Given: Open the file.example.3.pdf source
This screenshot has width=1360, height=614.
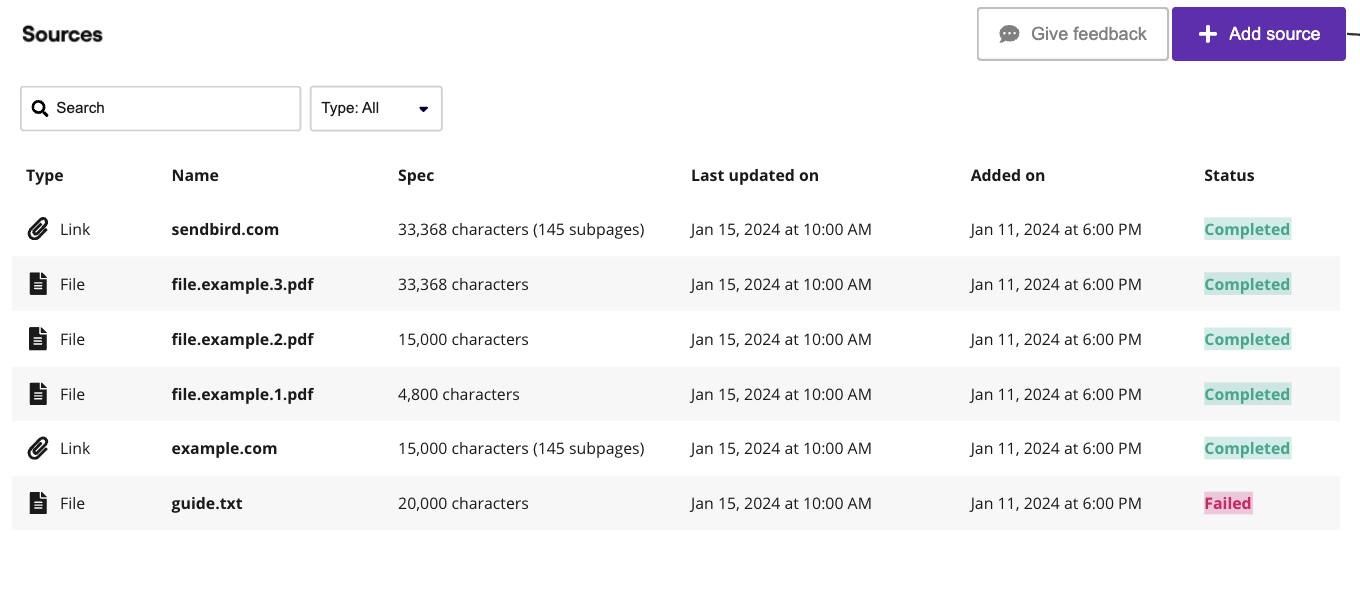Looking at the screenshot, I should click(x=243, y=284).
